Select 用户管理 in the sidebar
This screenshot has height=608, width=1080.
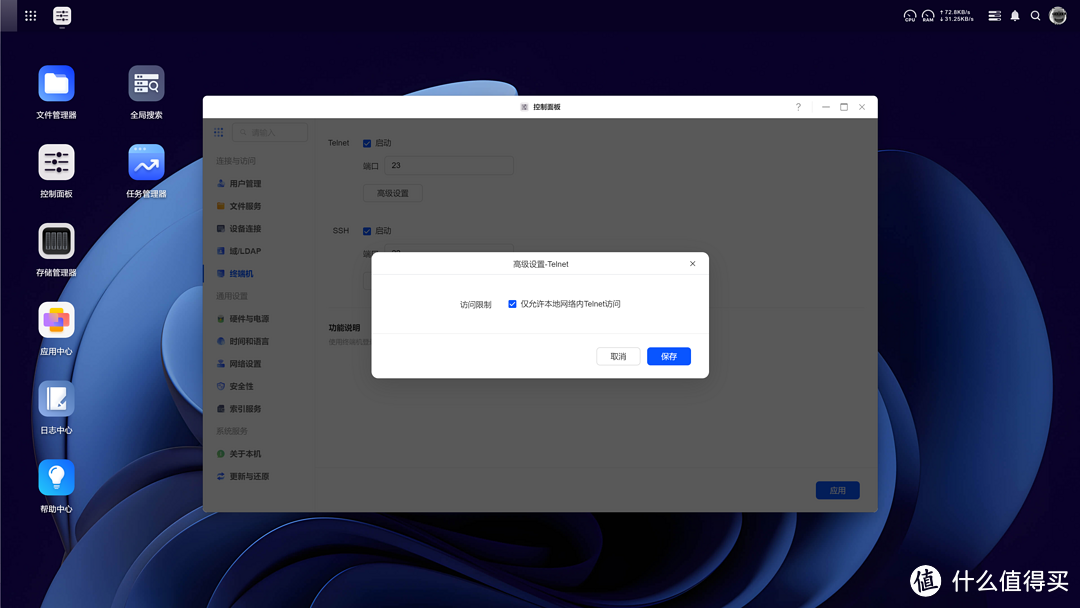[245, 184]
